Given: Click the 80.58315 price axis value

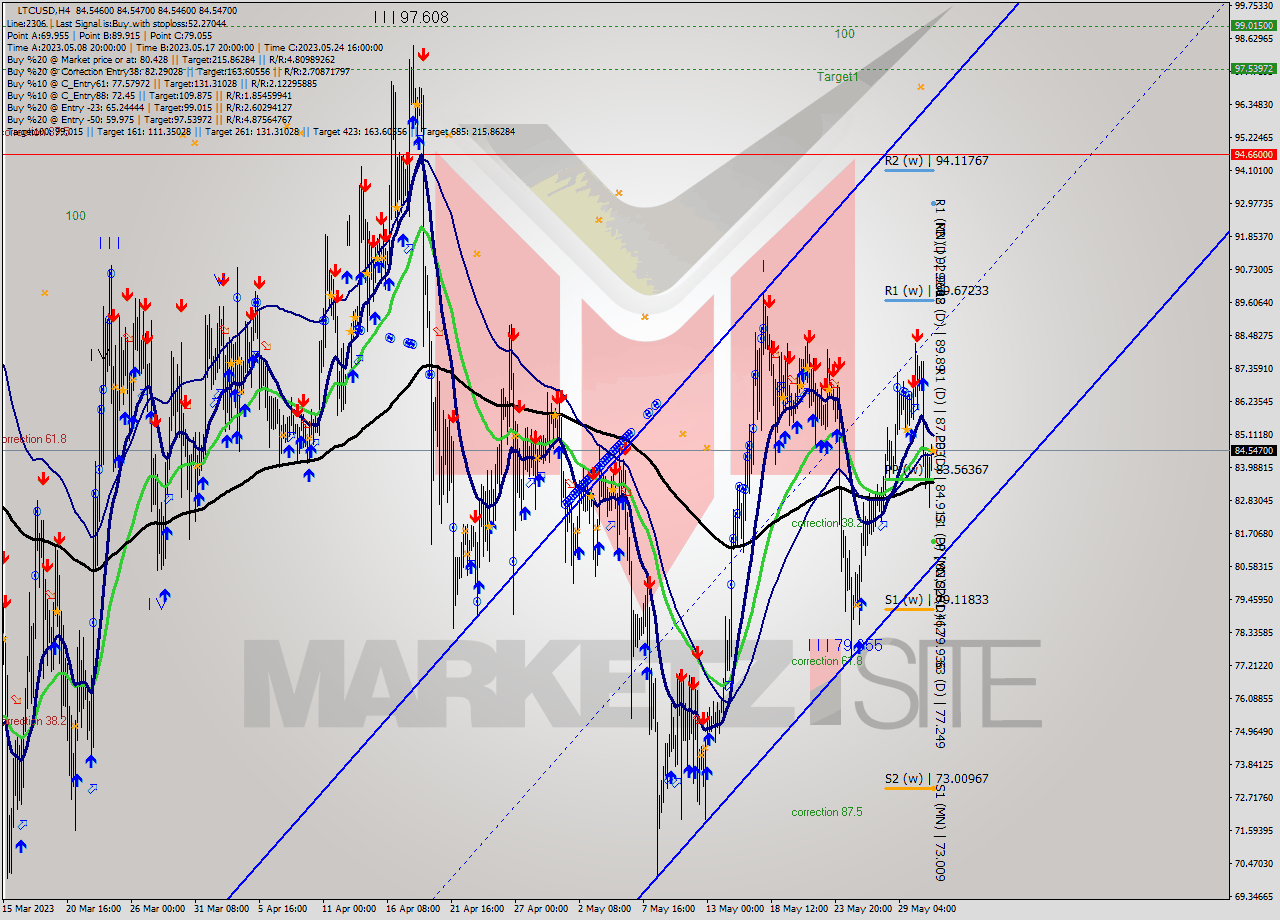Looking at the screenshot, I should [x=1254, y=567].
